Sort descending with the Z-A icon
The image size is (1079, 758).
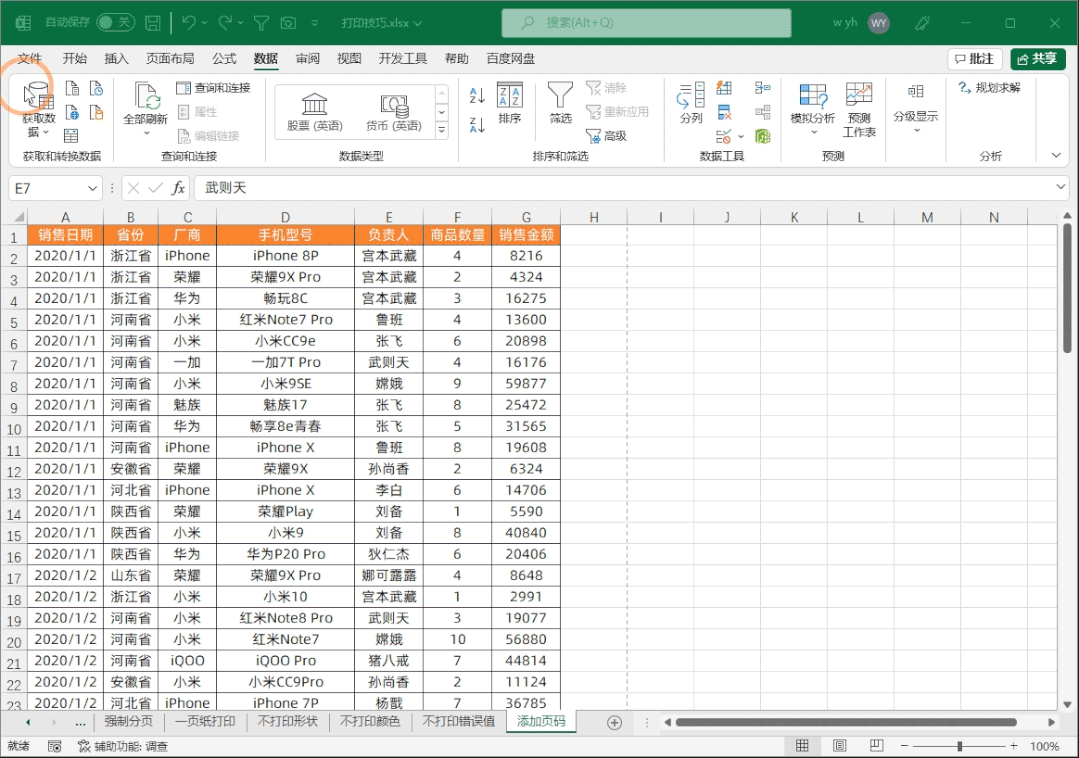(x=477, y=124)
